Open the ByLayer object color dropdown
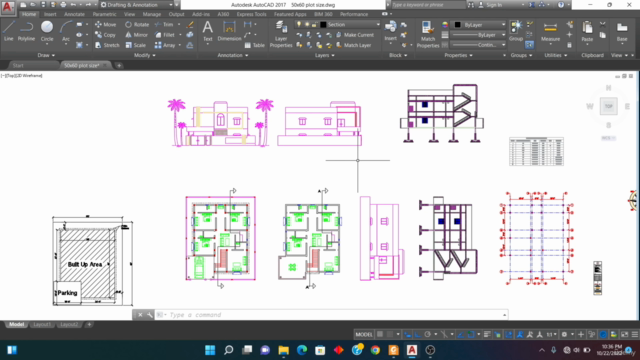The image size is (640, 360). click(503, 24)
